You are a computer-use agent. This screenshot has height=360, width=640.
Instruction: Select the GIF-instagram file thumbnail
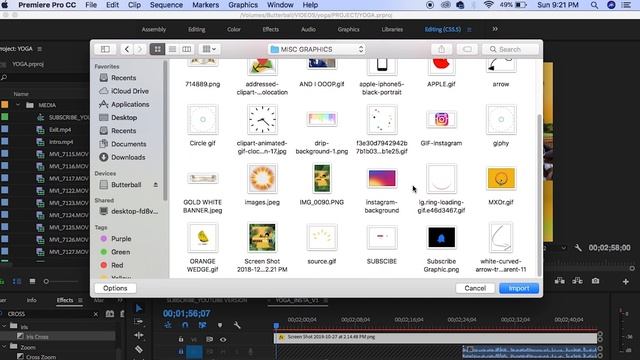441,120
